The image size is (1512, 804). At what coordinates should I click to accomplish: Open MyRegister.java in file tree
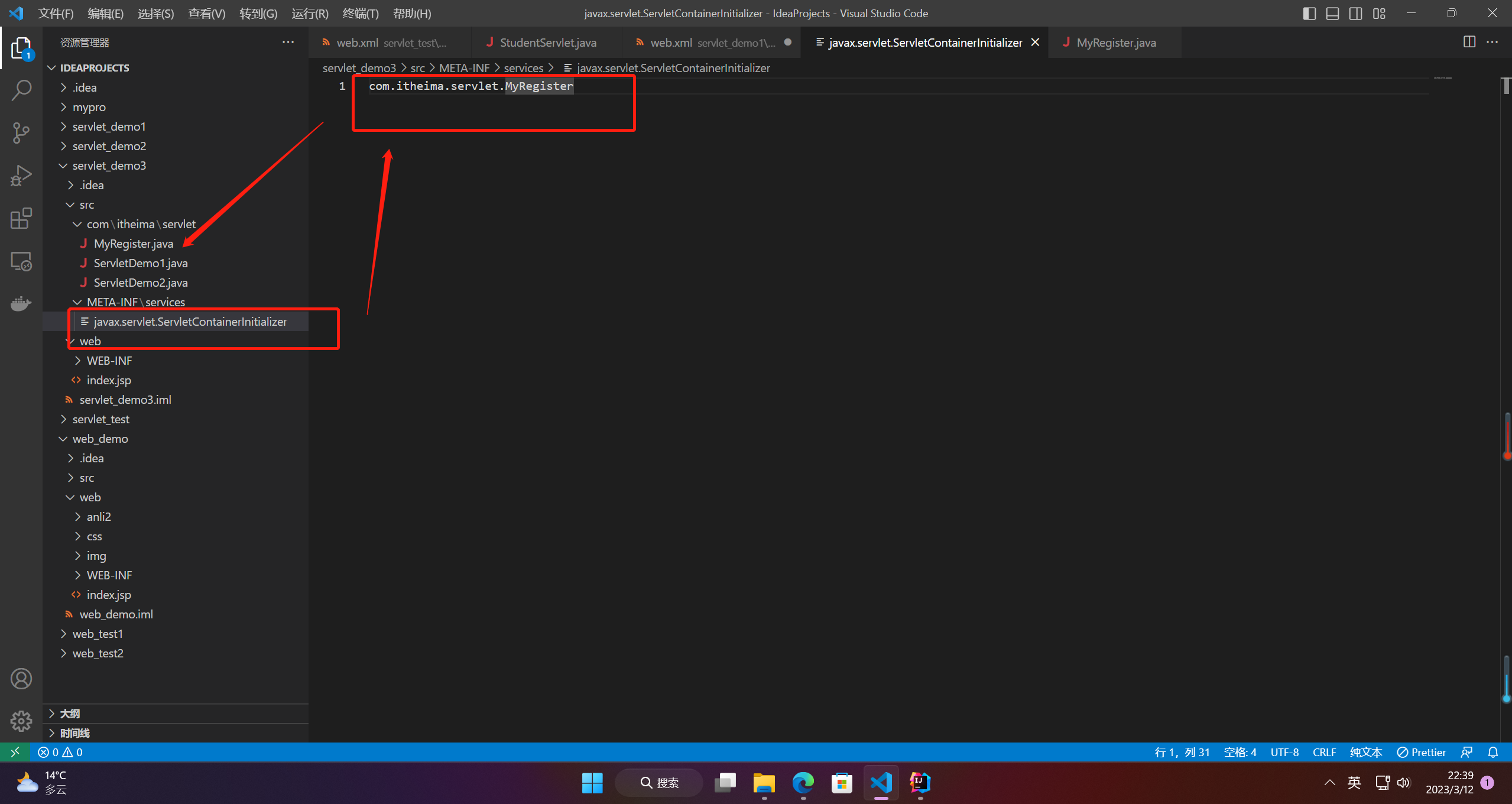coord(176,244)
